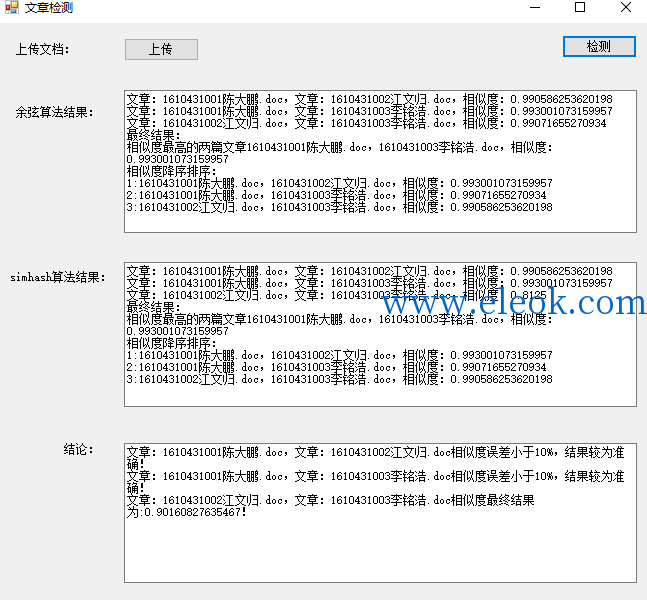647x600 pixels.
Task: Maximize the 文章检测 window
Action: click(x=580, y=7)
